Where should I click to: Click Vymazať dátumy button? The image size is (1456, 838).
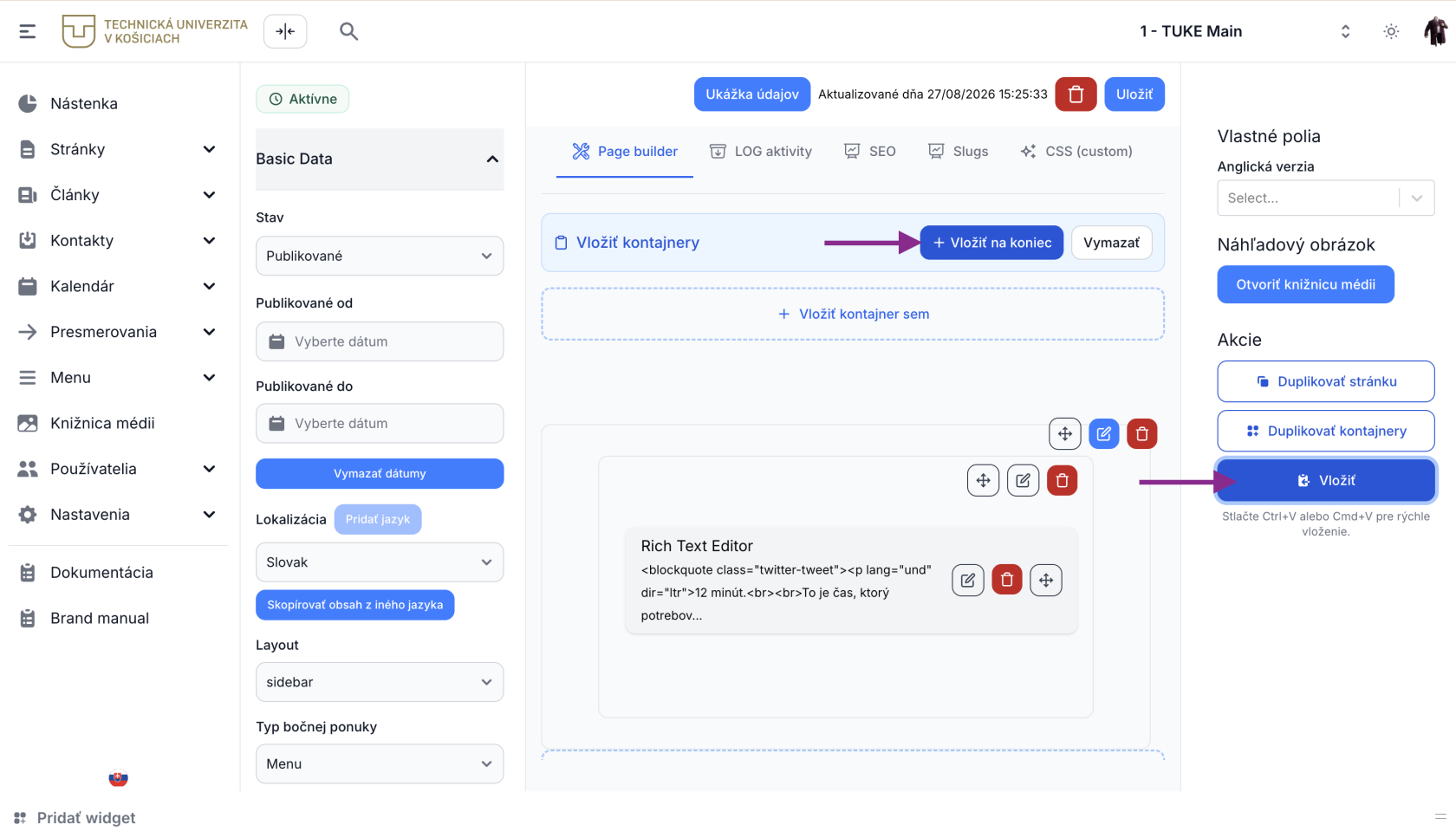[x=380, y=474]
